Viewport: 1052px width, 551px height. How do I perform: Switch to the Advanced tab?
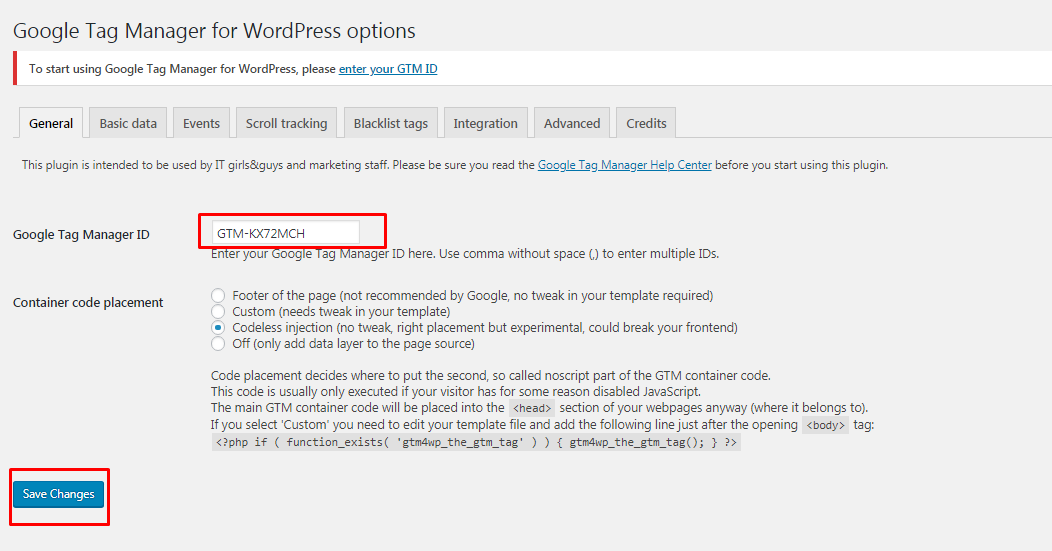(572, 123)
